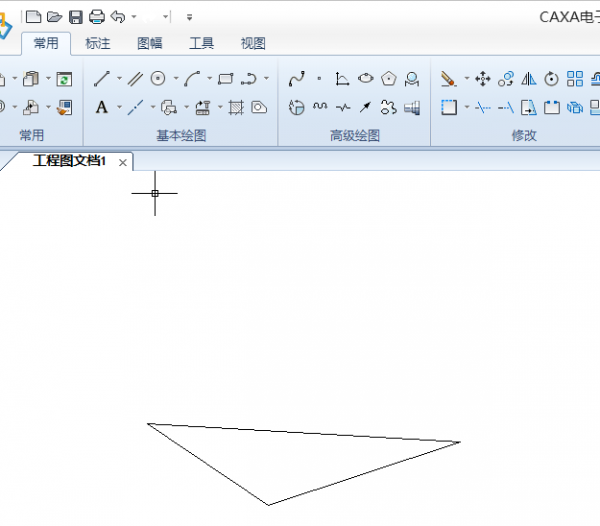Select the Line drawing tool
Screen dimensions: 600x526
pos(101,79)
